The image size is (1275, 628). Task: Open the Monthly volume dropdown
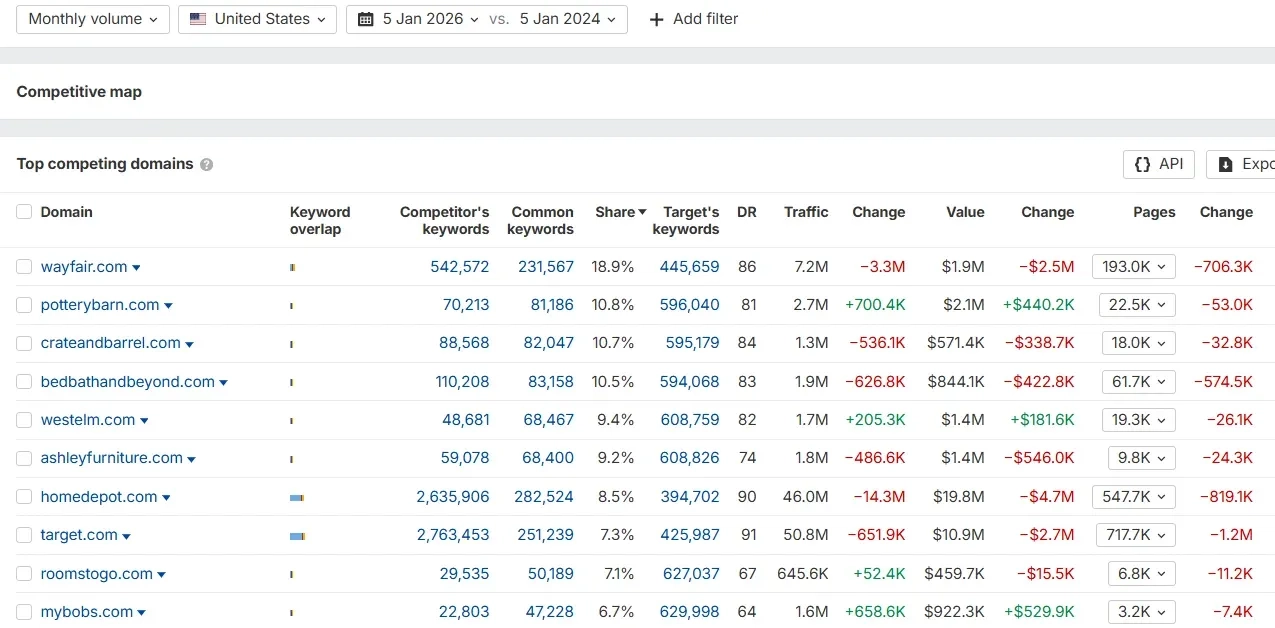click(x=93, y=19)
